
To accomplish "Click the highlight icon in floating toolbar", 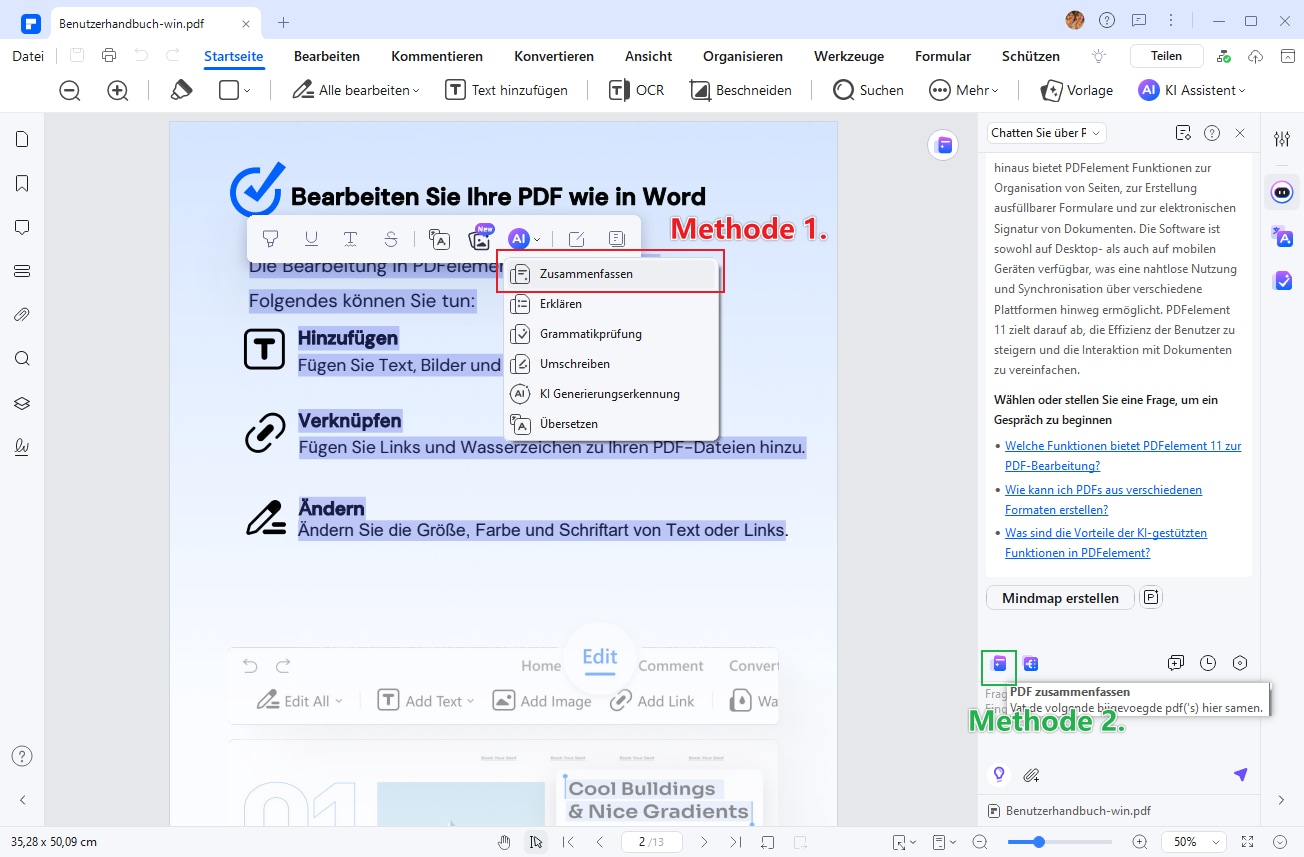I will (x=270, y=238).
